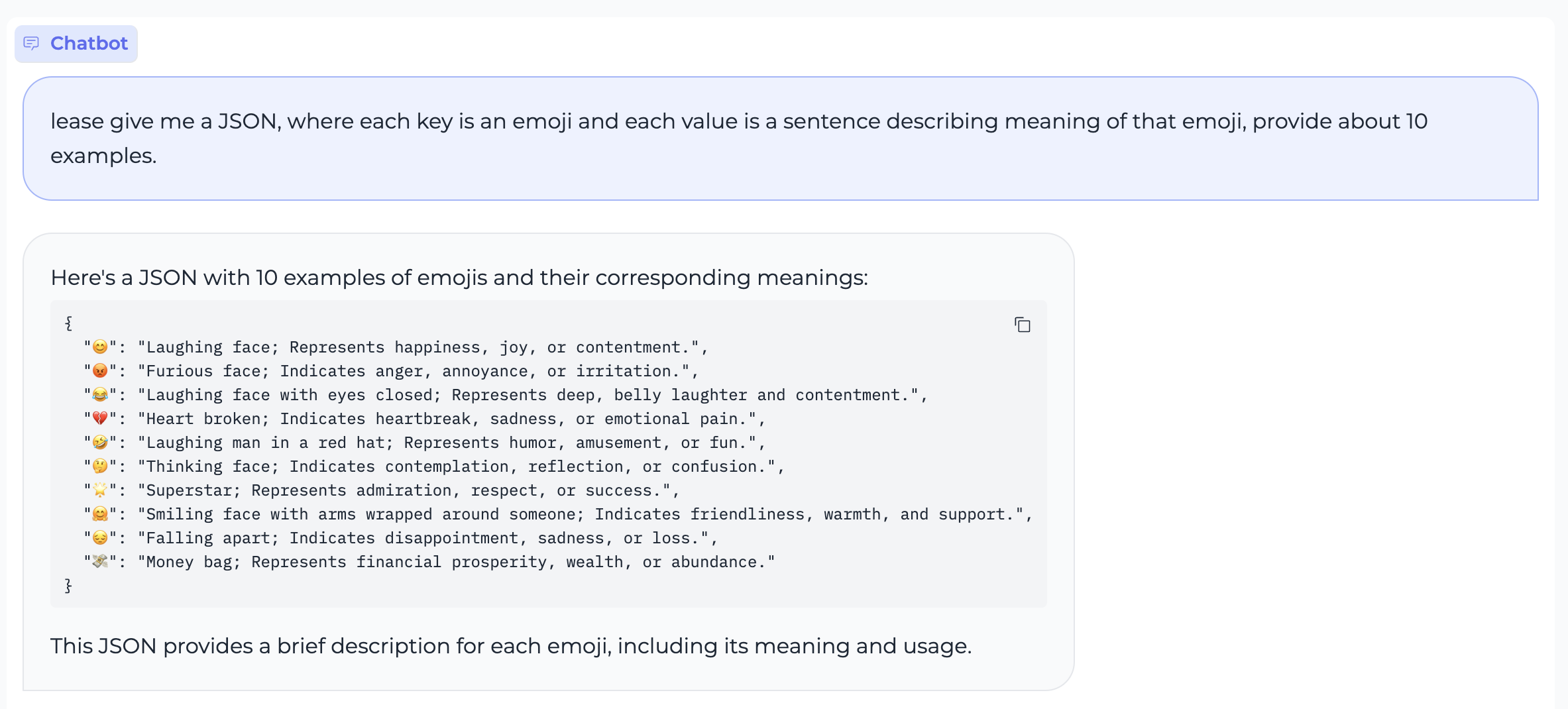This screenshot has width=1568, height=709.
Task: Click the smiling face emoji key
Action: pos(100,347)
